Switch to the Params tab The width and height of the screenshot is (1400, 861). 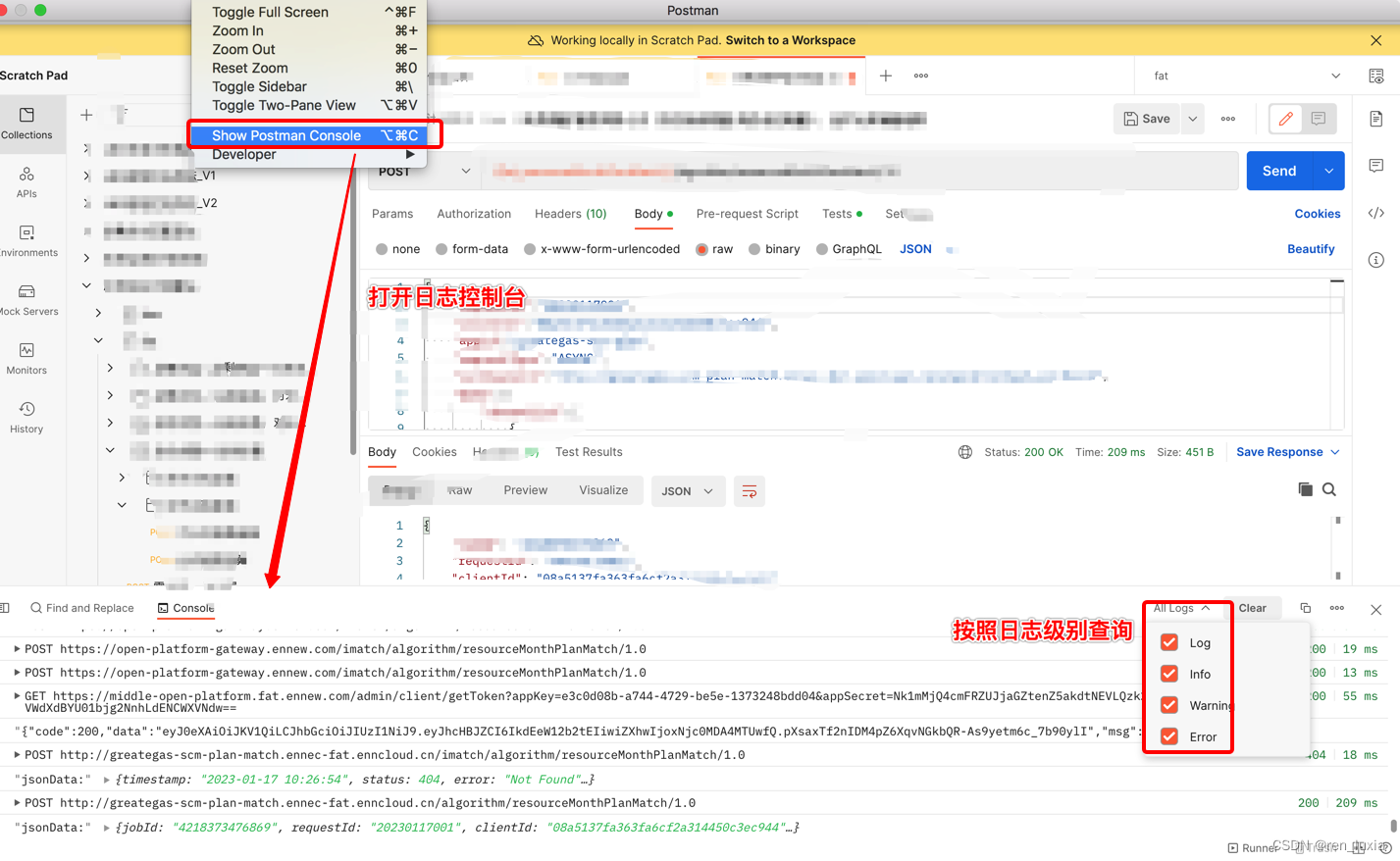(x=392, y=214)
